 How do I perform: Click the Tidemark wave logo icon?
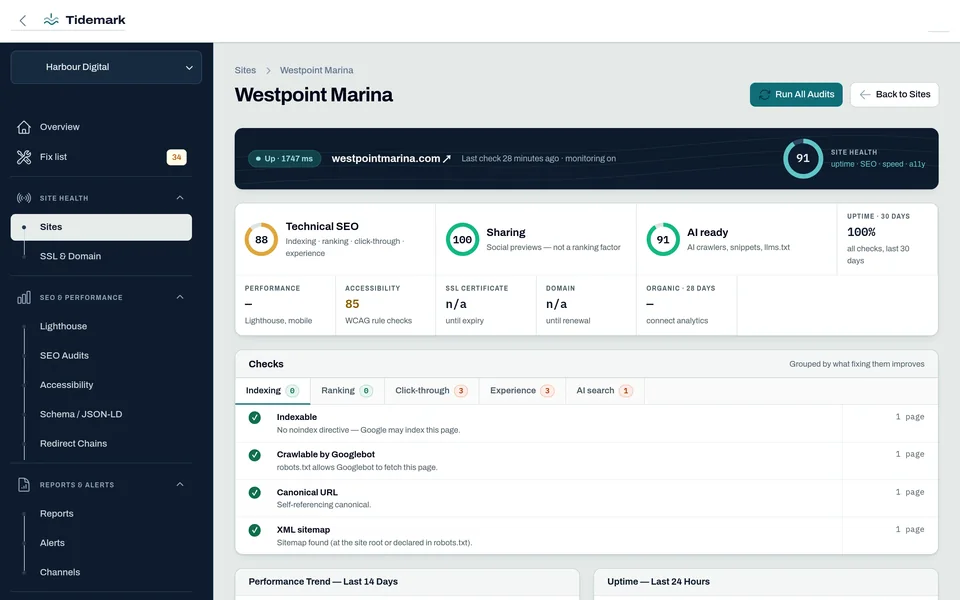point(51,20)
